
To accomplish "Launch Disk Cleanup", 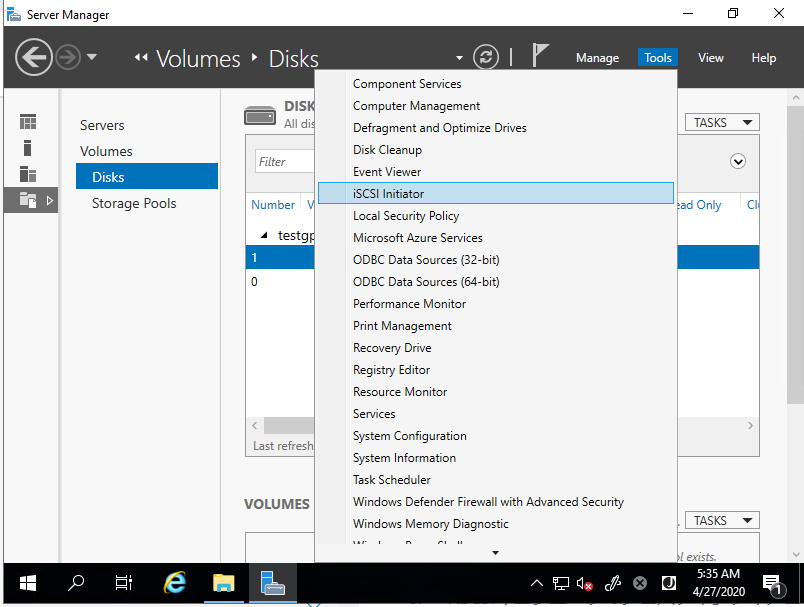I will [496, 150].
